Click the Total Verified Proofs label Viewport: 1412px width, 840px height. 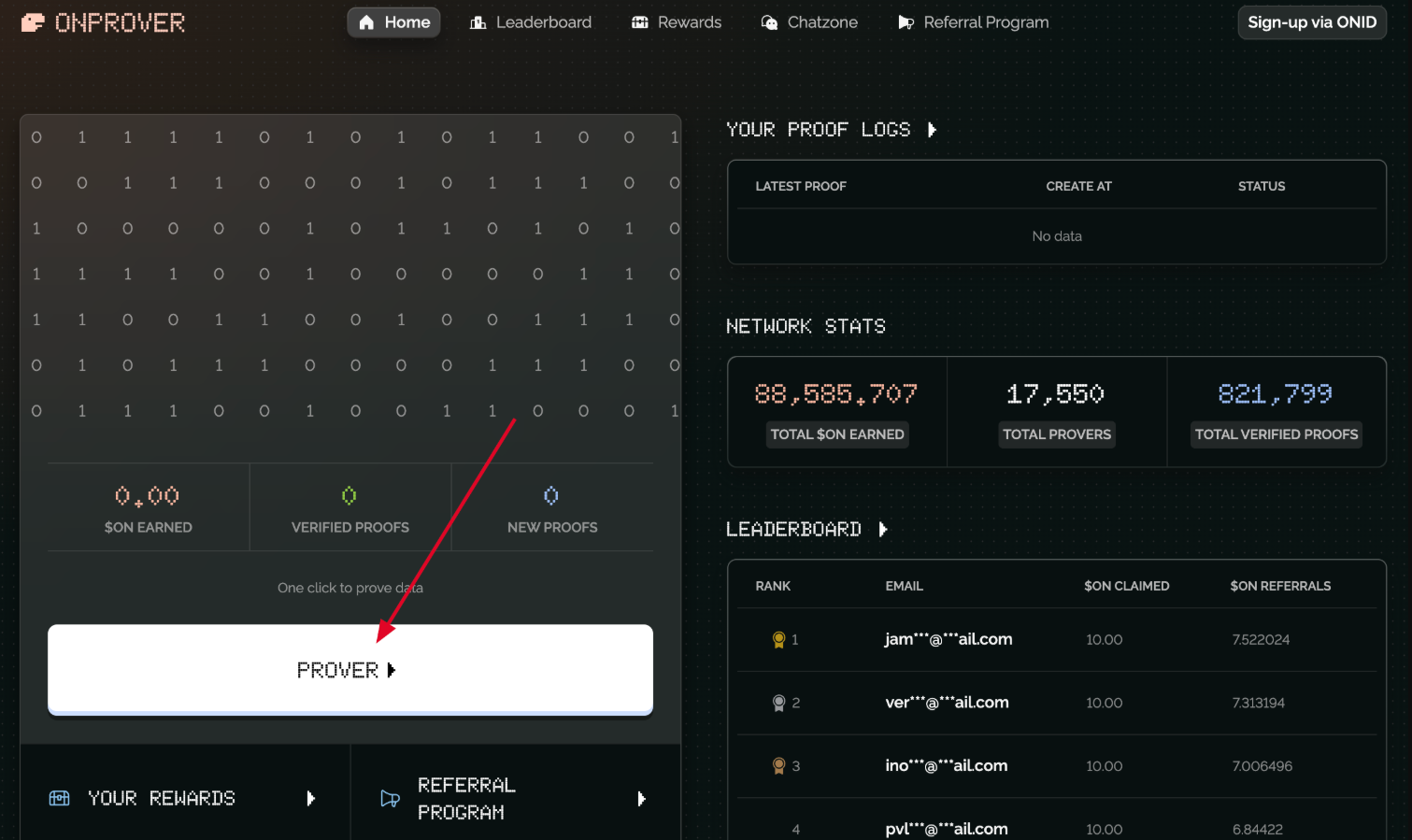click(1276, 434)
